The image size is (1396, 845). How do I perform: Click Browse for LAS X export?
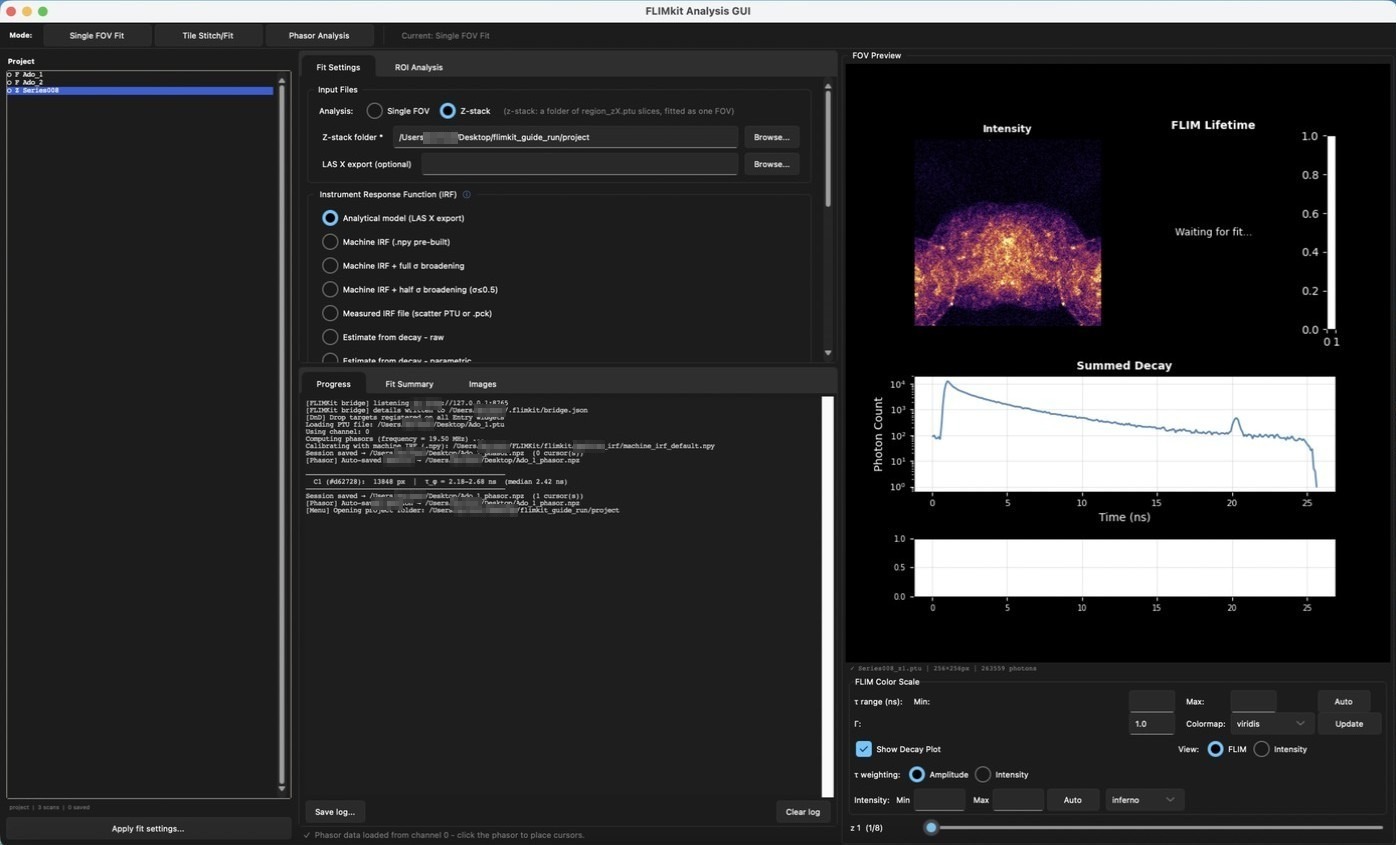point(771,164)
